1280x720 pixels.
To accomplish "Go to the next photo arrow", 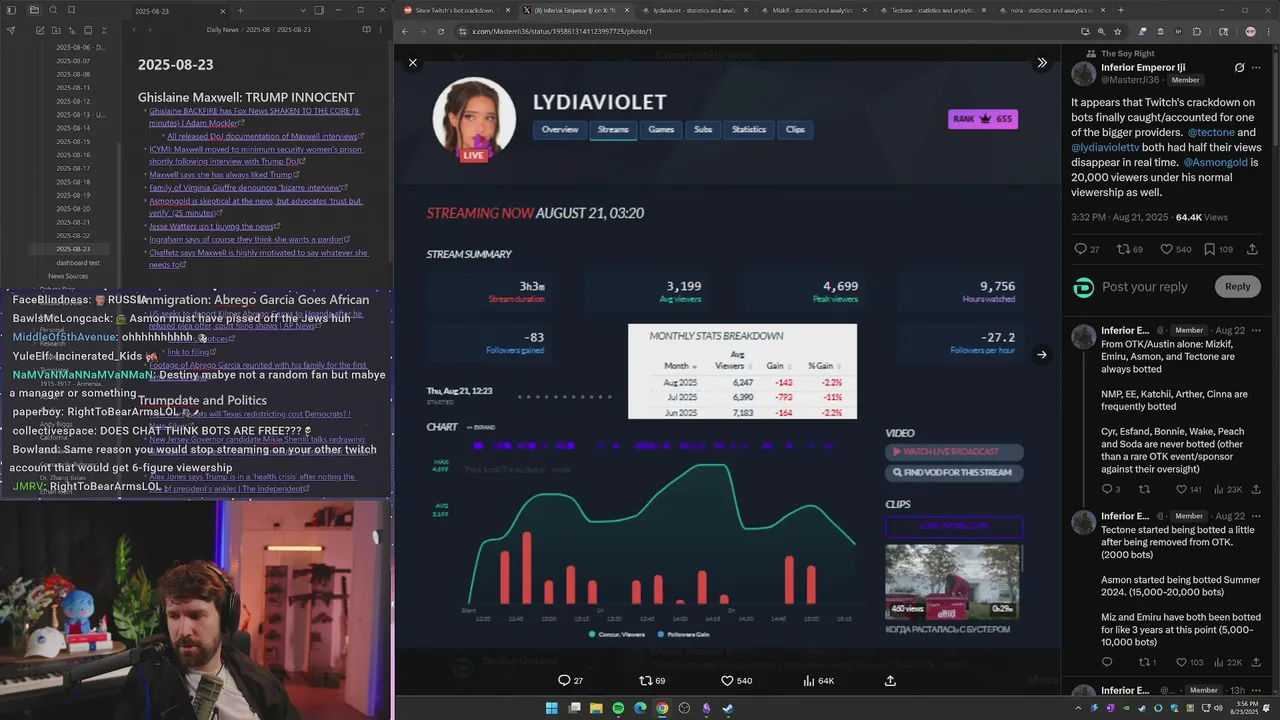I will pyautogui.click(x=1042, y=354).
